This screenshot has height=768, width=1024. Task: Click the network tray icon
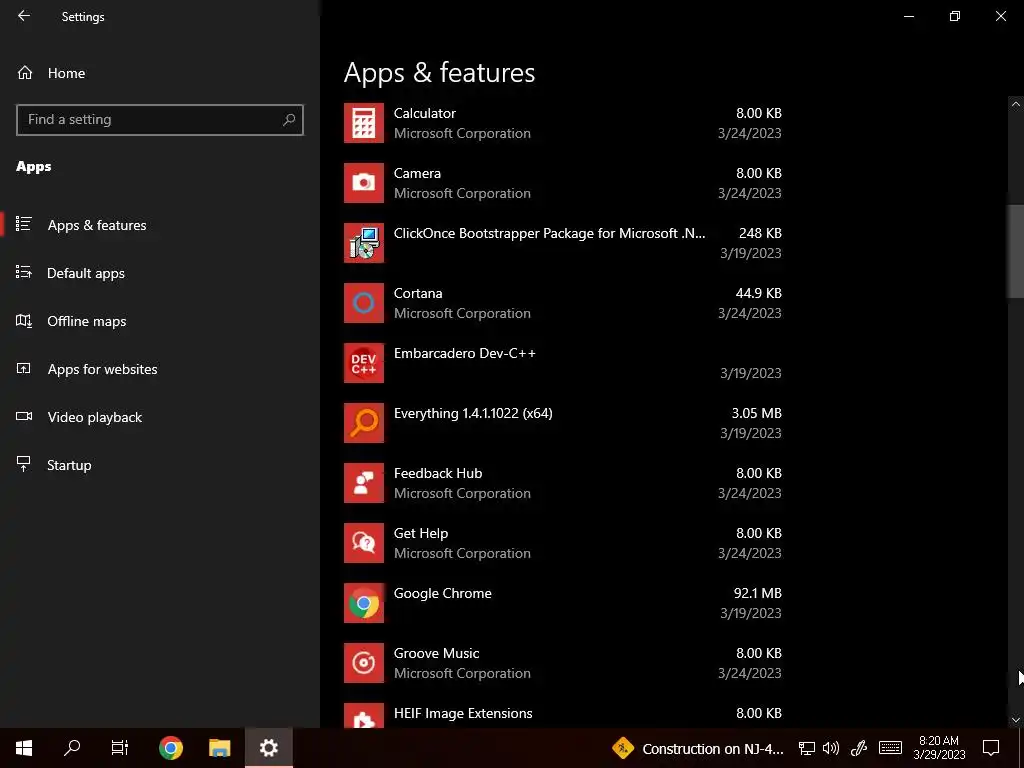(807, 748)
